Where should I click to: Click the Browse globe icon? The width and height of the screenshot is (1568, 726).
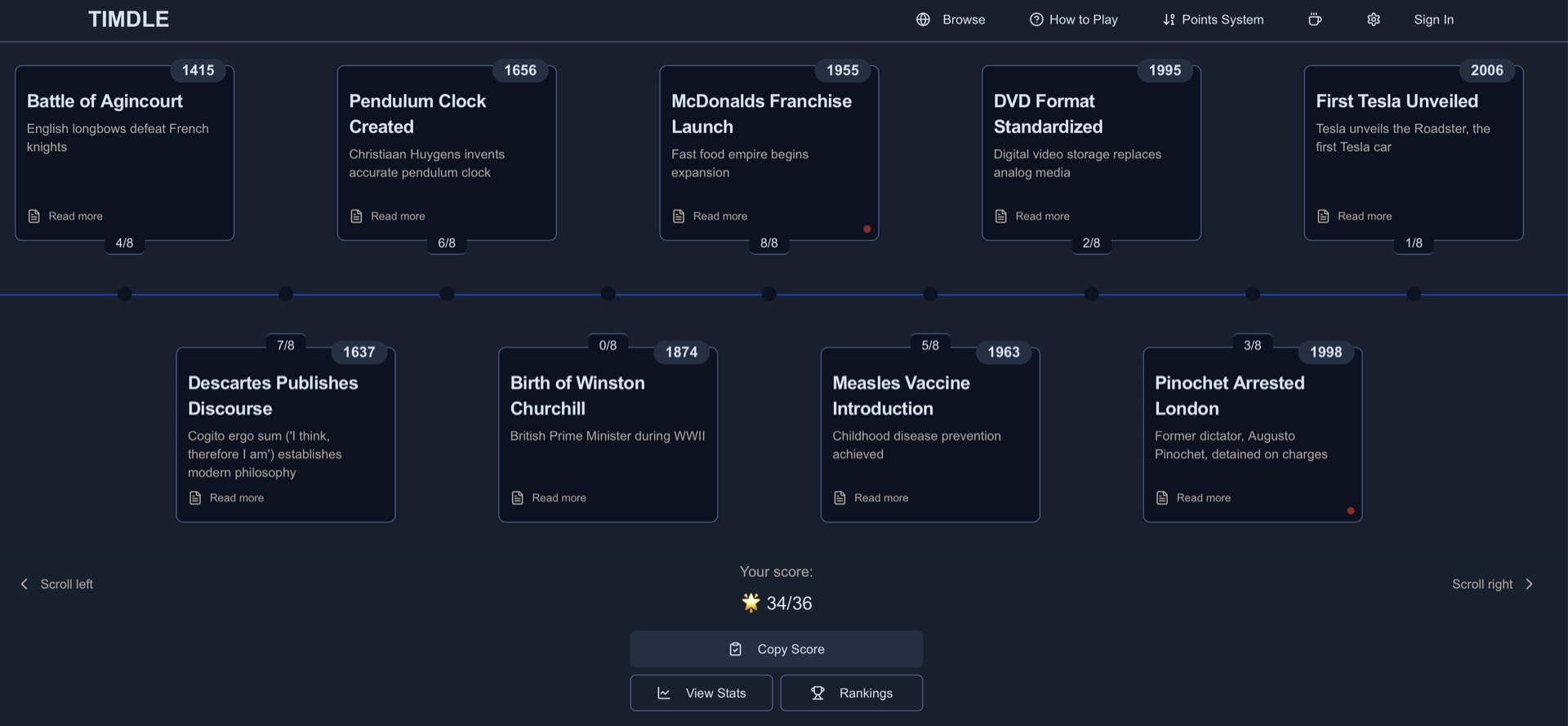tap(923, 20)
